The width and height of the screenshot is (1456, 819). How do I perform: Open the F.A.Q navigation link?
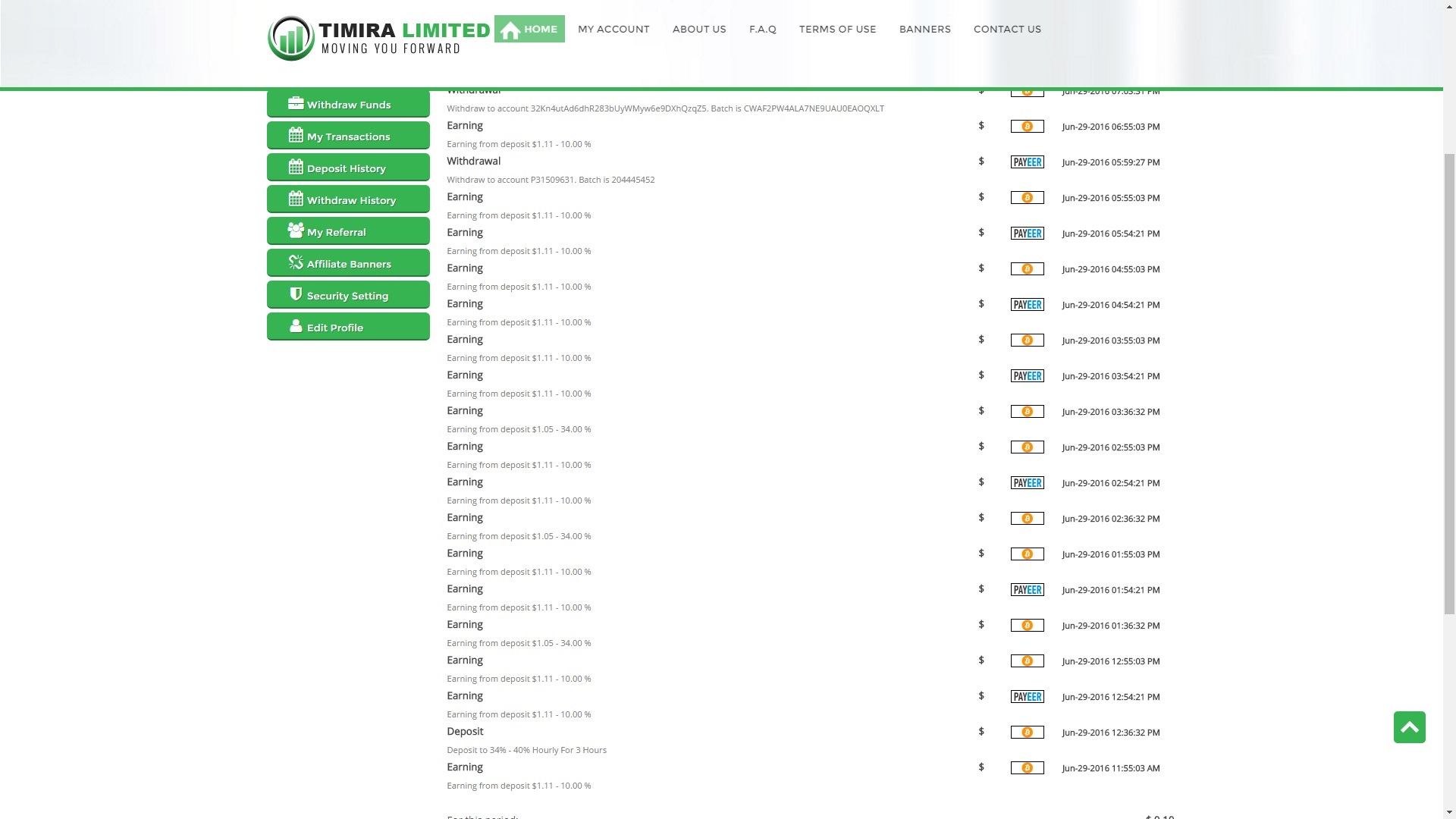[762, 30]
